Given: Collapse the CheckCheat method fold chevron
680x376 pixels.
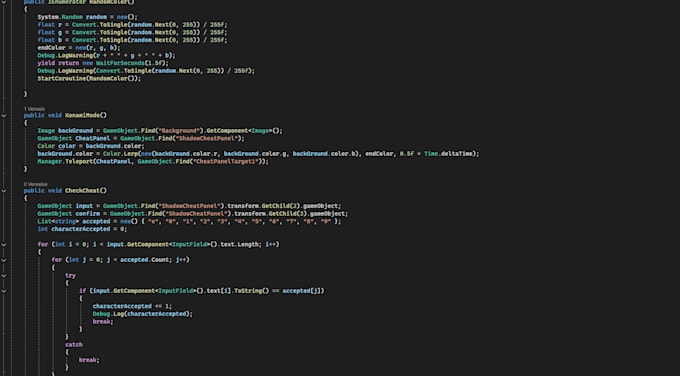Looking at the screenshot, I should tap(4, 191).
